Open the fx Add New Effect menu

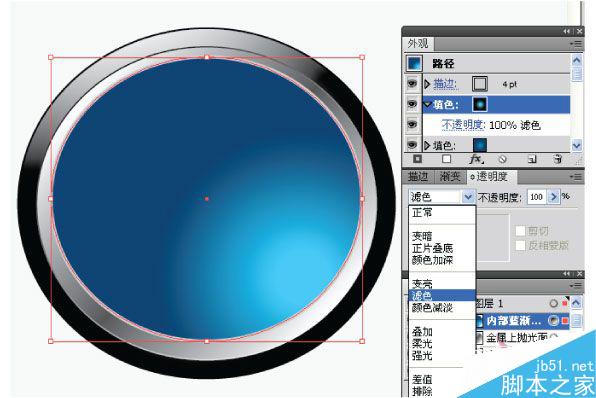[x=476, y=159]
